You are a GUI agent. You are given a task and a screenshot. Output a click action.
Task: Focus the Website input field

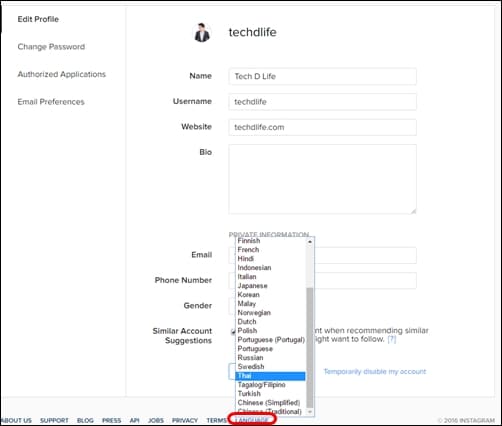[x=322, y=127]
